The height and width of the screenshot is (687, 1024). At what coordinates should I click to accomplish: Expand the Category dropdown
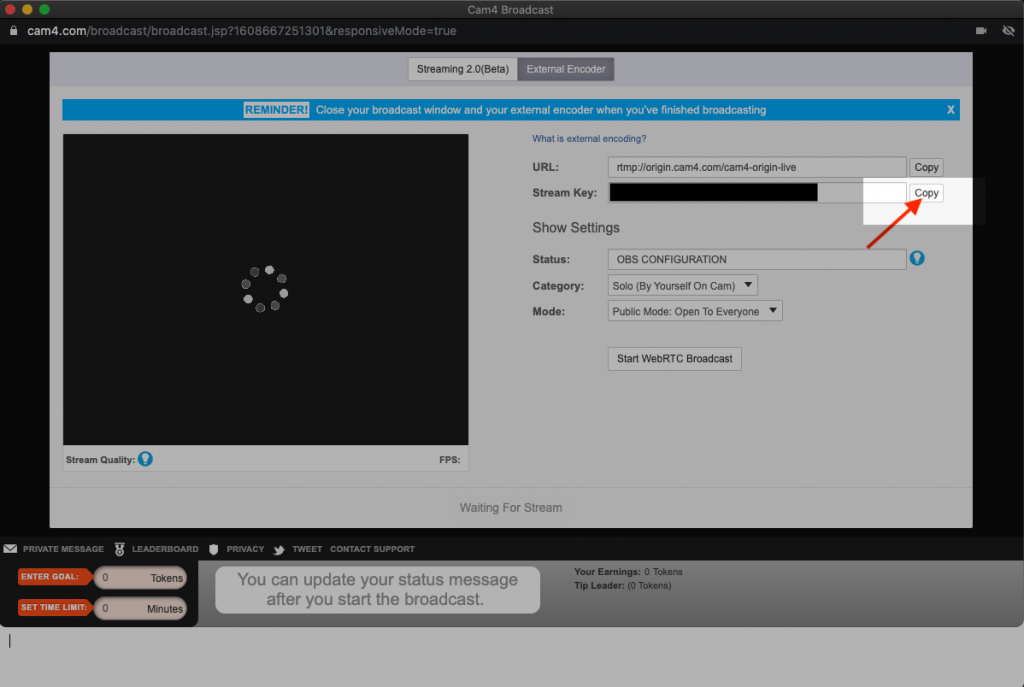pyautogui.click(x=683, y=286)
